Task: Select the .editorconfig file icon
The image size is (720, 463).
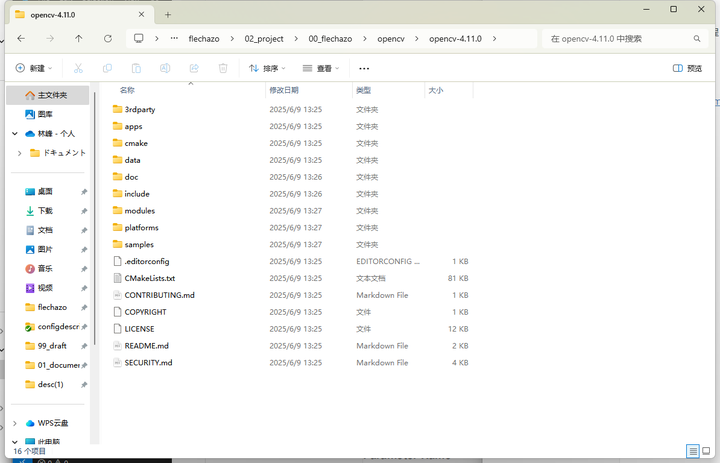Action: pos(118,261)
